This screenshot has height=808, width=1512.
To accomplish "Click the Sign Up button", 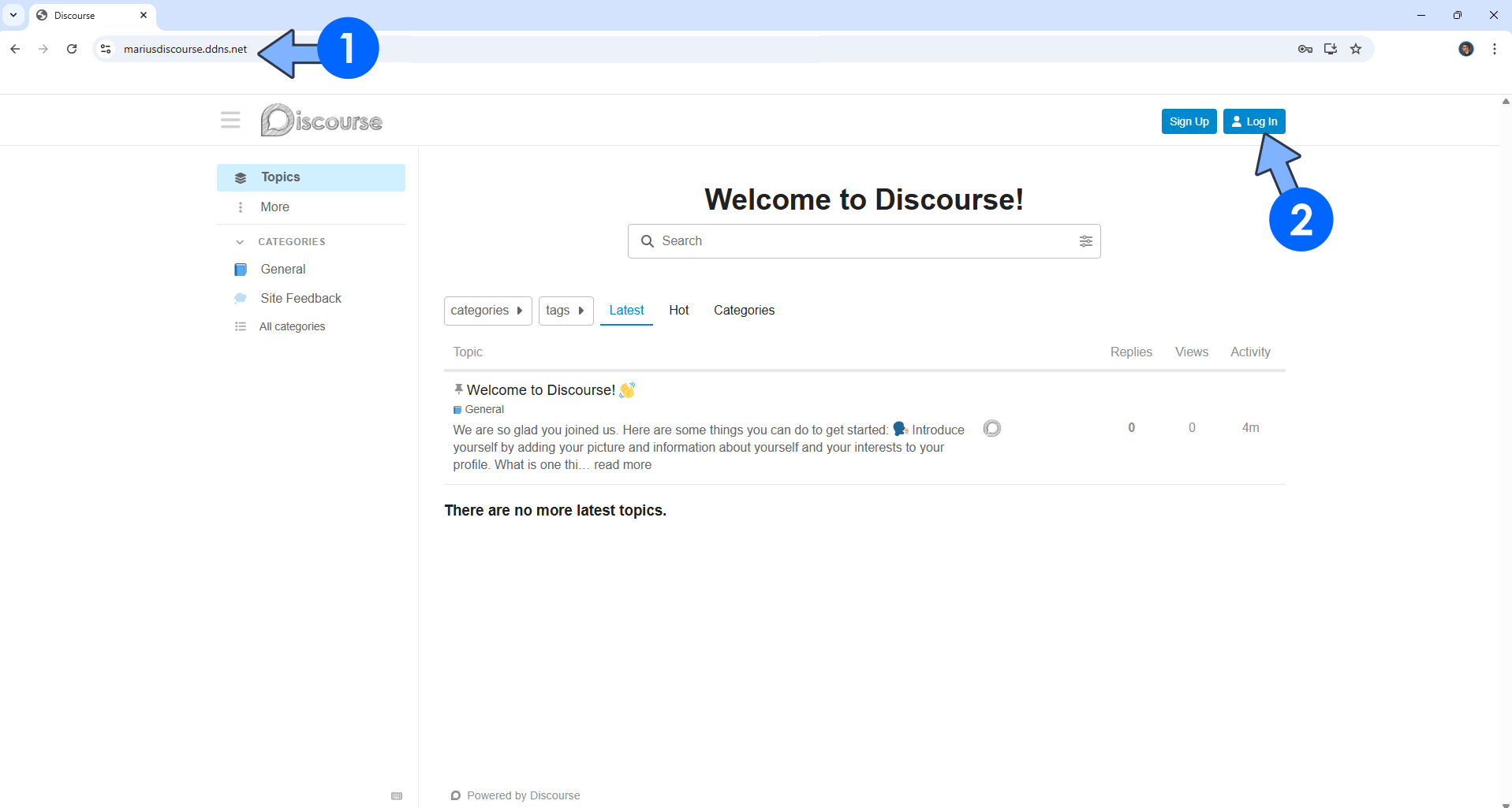I will tap(1189, 121).
